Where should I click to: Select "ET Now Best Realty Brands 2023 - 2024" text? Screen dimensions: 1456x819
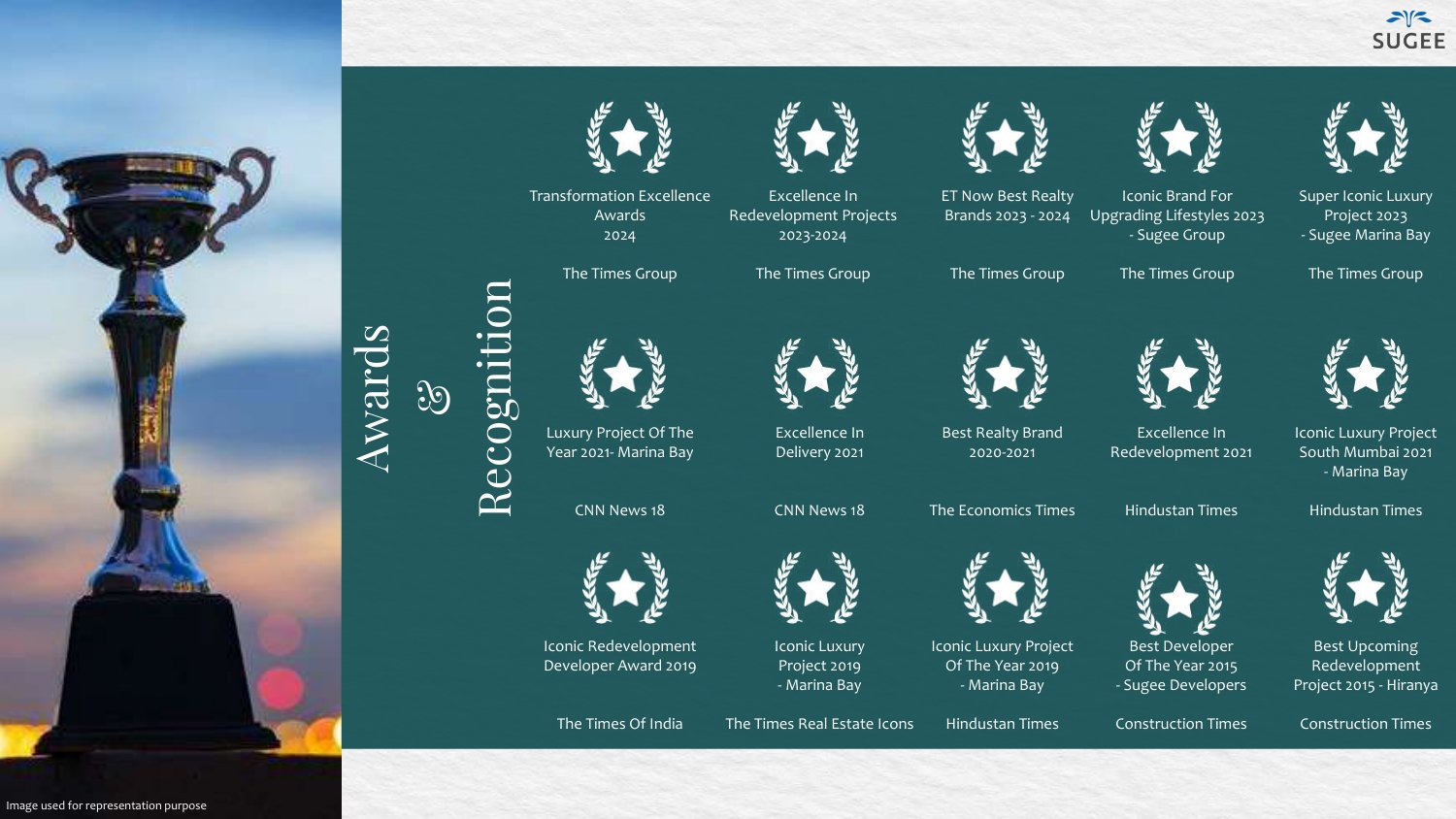(x=1007, y=206)
